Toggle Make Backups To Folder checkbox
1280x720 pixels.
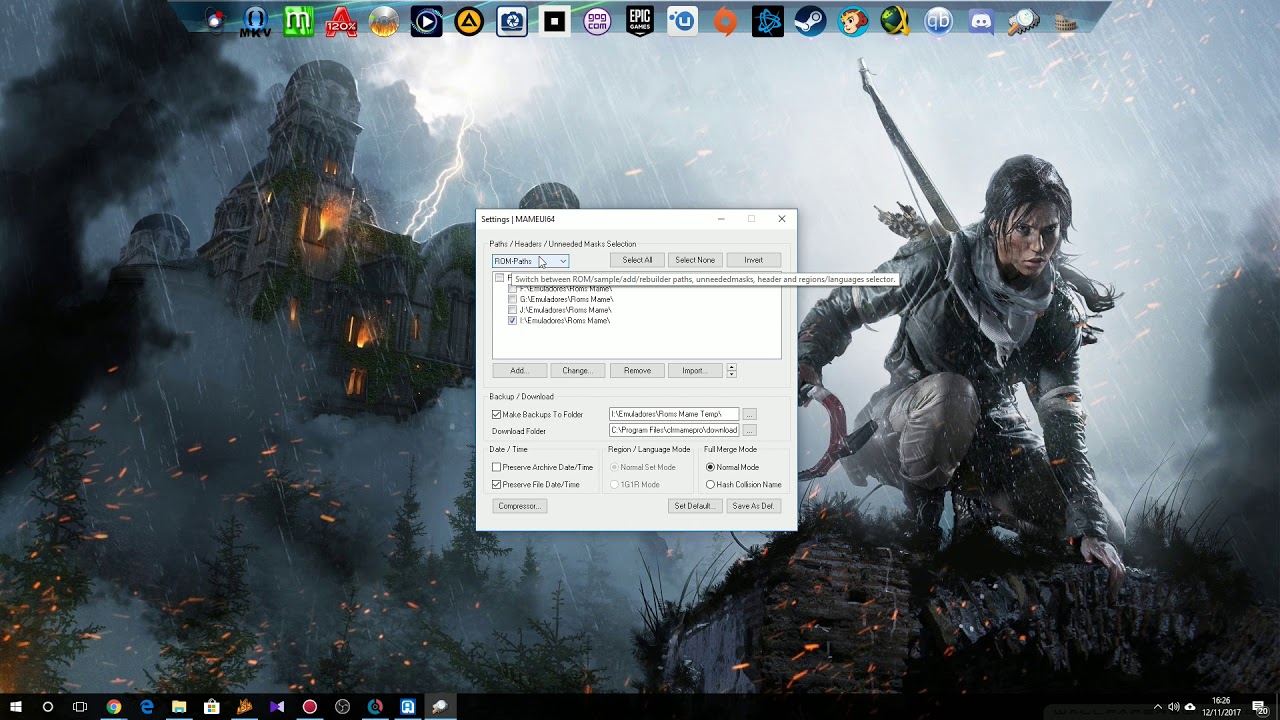point(496,414)
